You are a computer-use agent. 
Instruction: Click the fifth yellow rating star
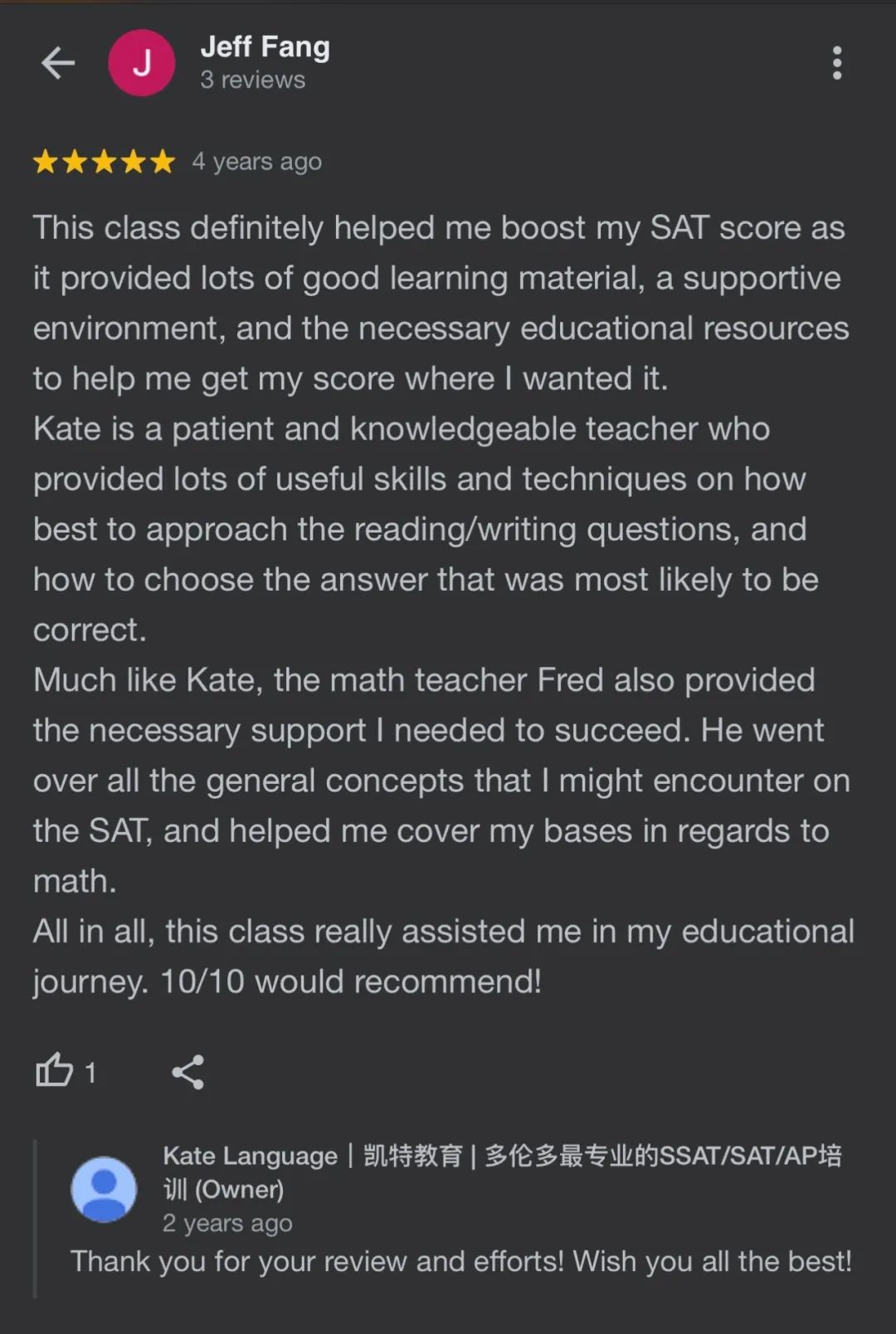pyautogui.click(x=163, y=161)
